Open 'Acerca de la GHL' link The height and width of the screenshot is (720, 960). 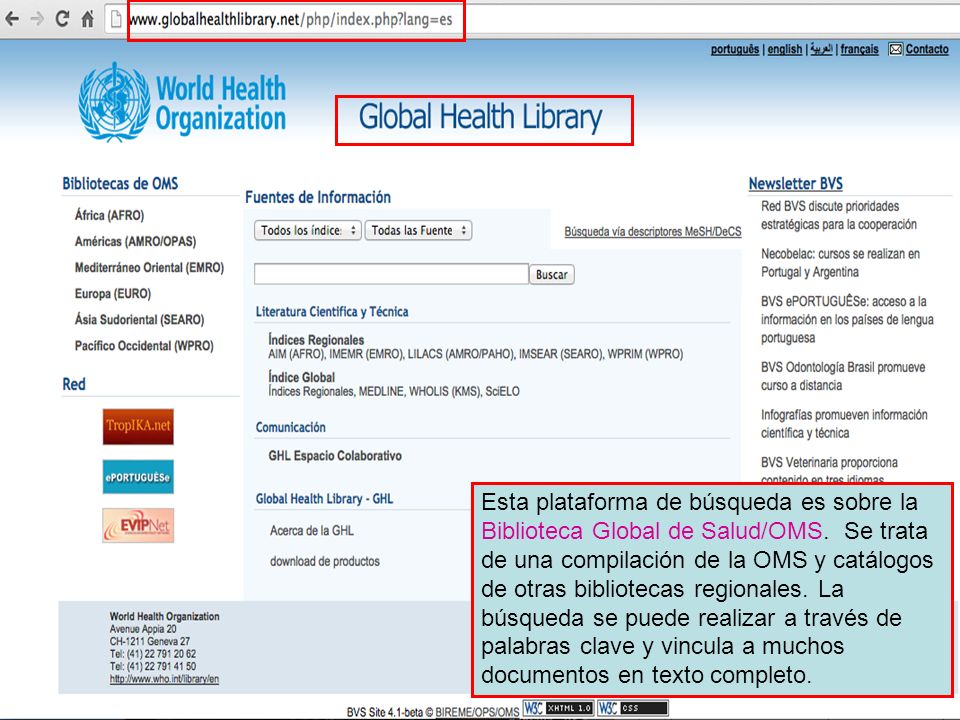[312, 531]
